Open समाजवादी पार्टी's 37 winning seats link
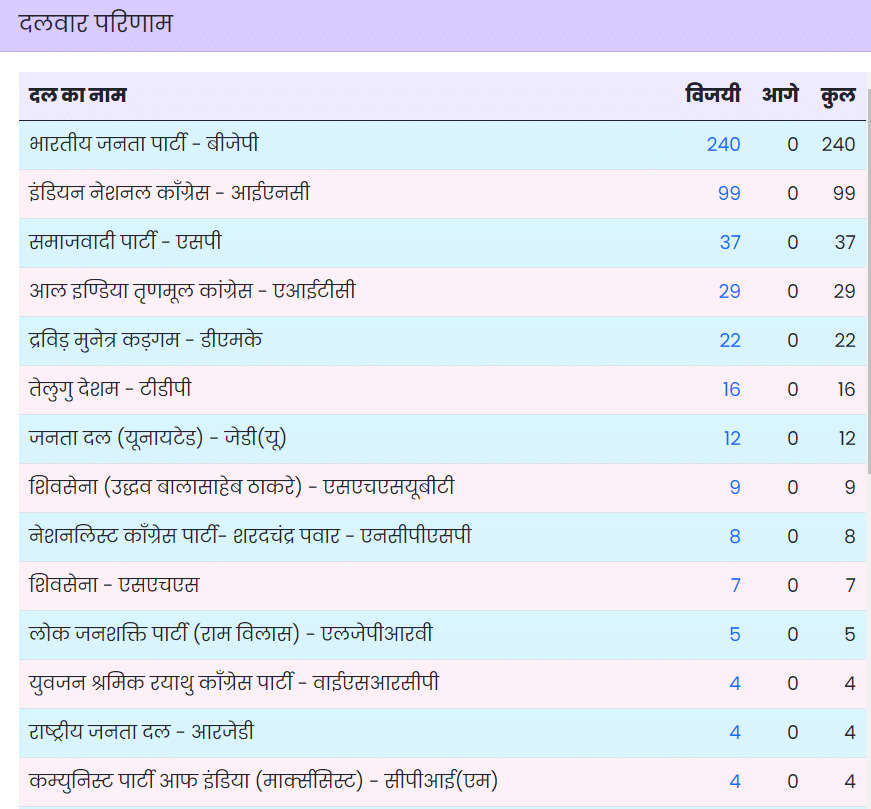Screen dimensions: 871x809 (x=729, y=242)
